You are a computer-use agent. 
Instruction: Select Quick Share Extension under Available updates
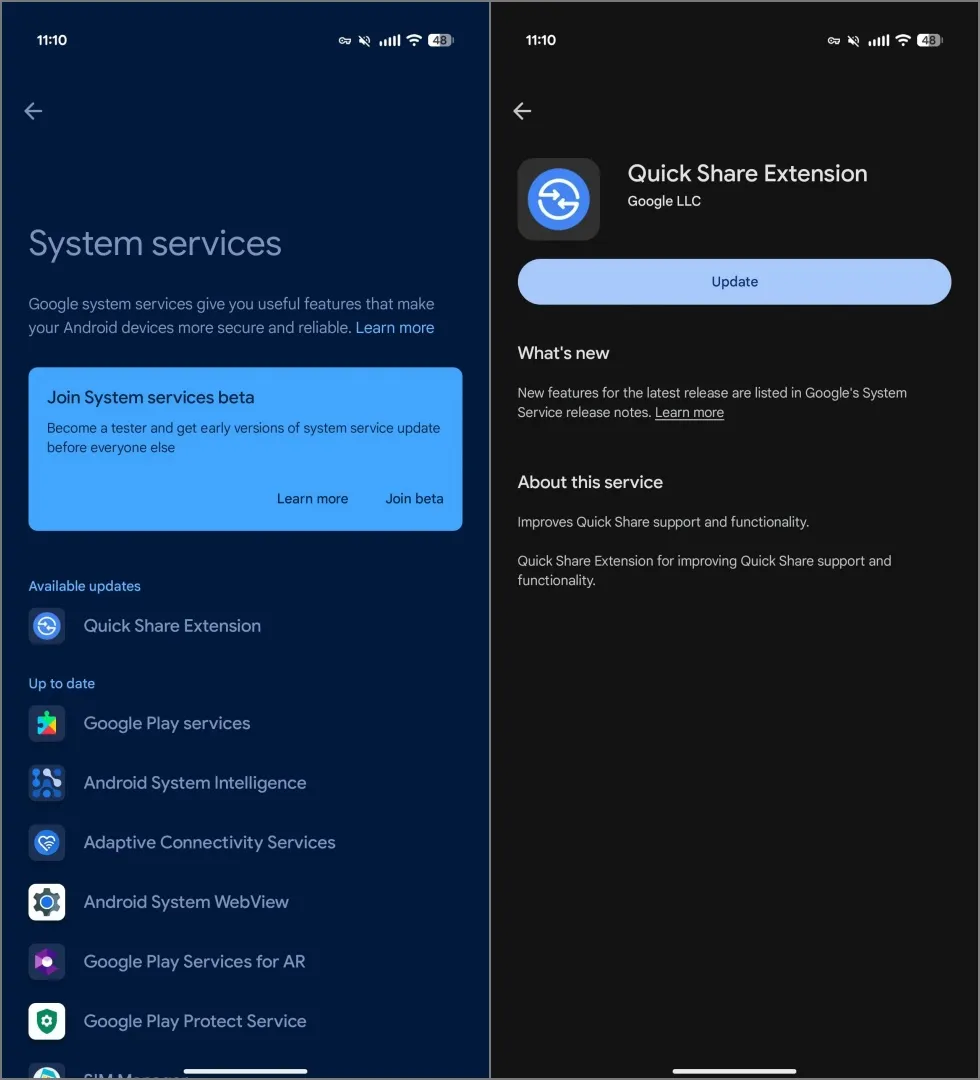tap(172, 626)
